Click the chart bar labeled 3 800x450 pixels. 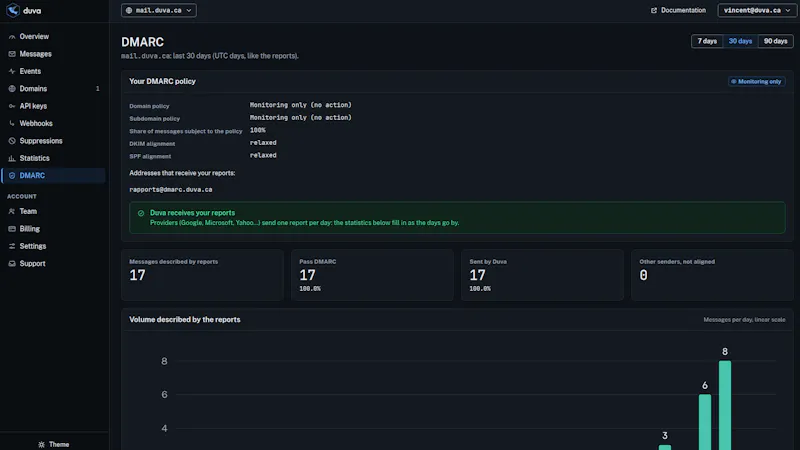(665, 447)
